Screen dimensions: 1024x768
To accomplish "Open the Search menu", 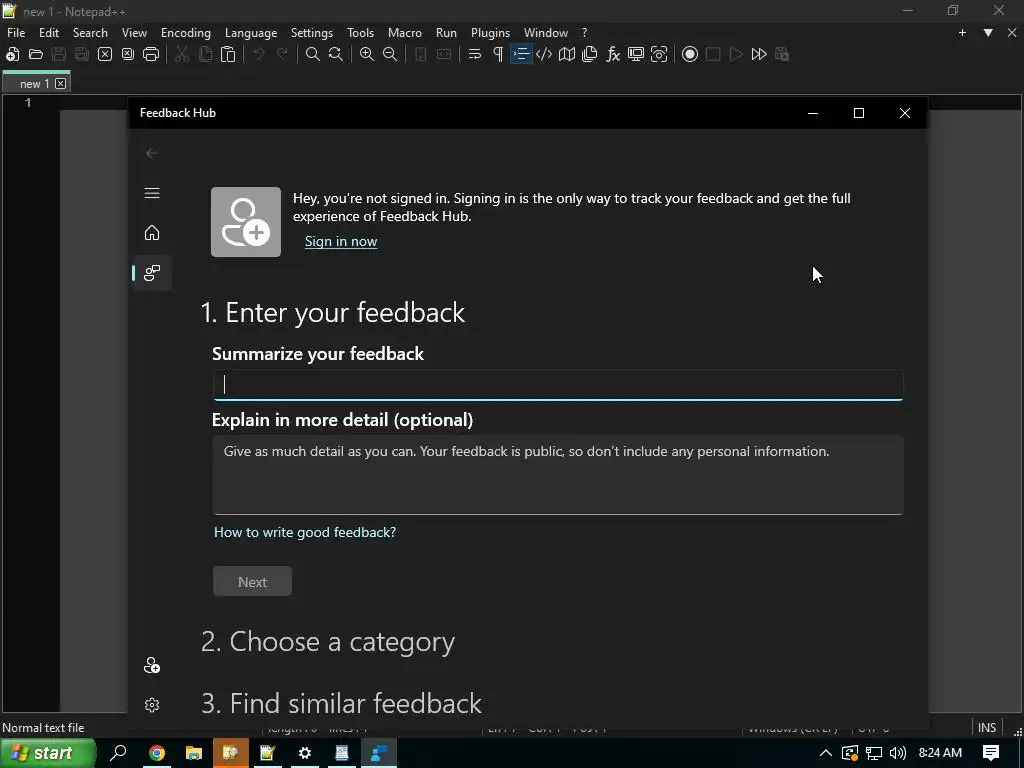I will pyautogui.click(x=90, y=33).
